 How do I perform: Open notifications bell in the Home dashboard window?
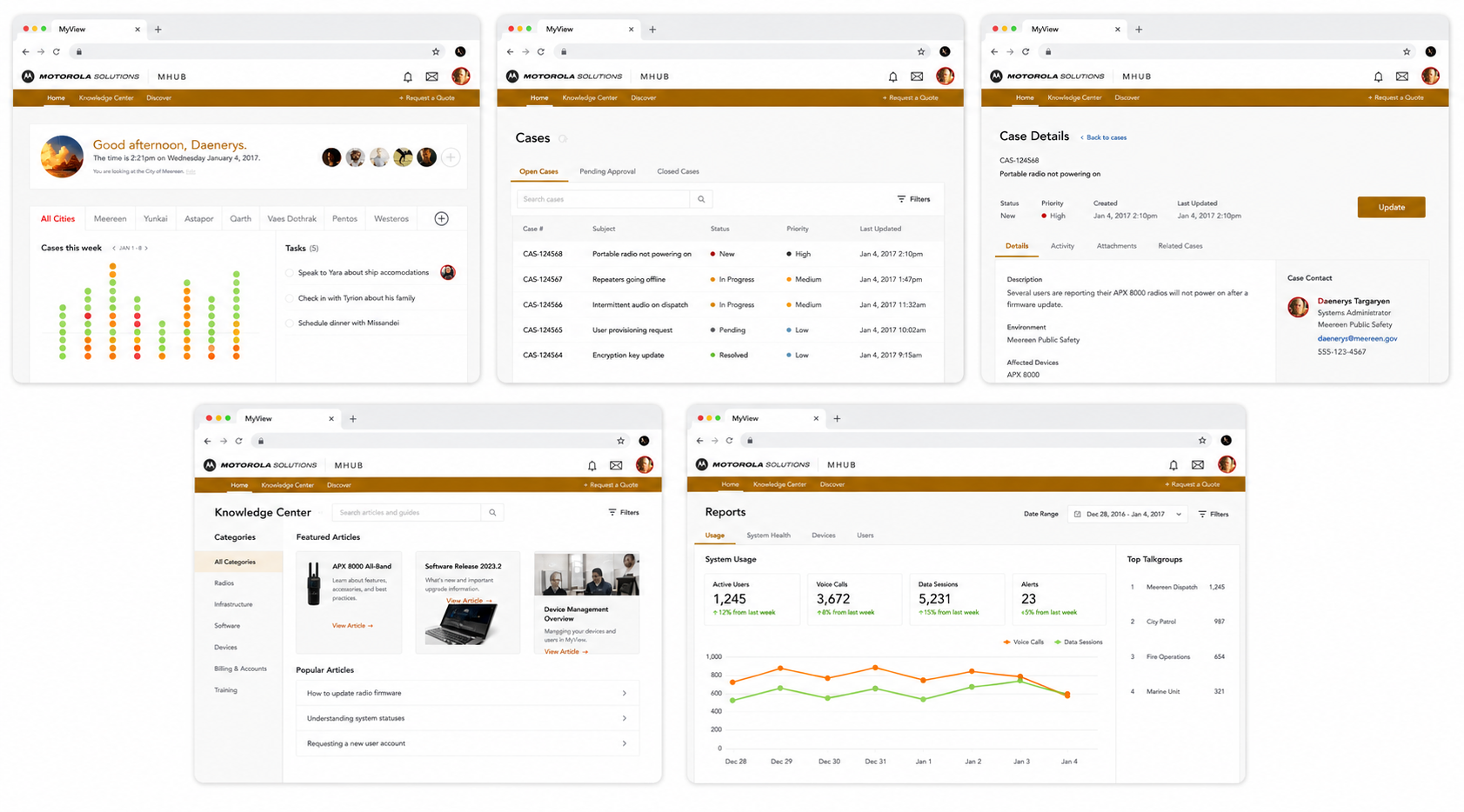[x=408, y=77]
